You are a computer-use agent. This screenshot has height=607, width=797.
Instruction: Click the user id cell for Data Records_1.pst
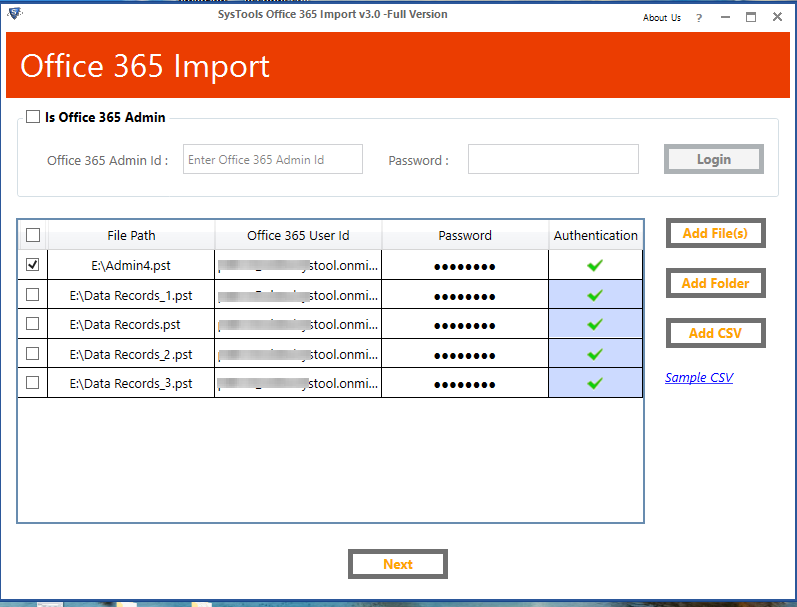click(298, 295)
